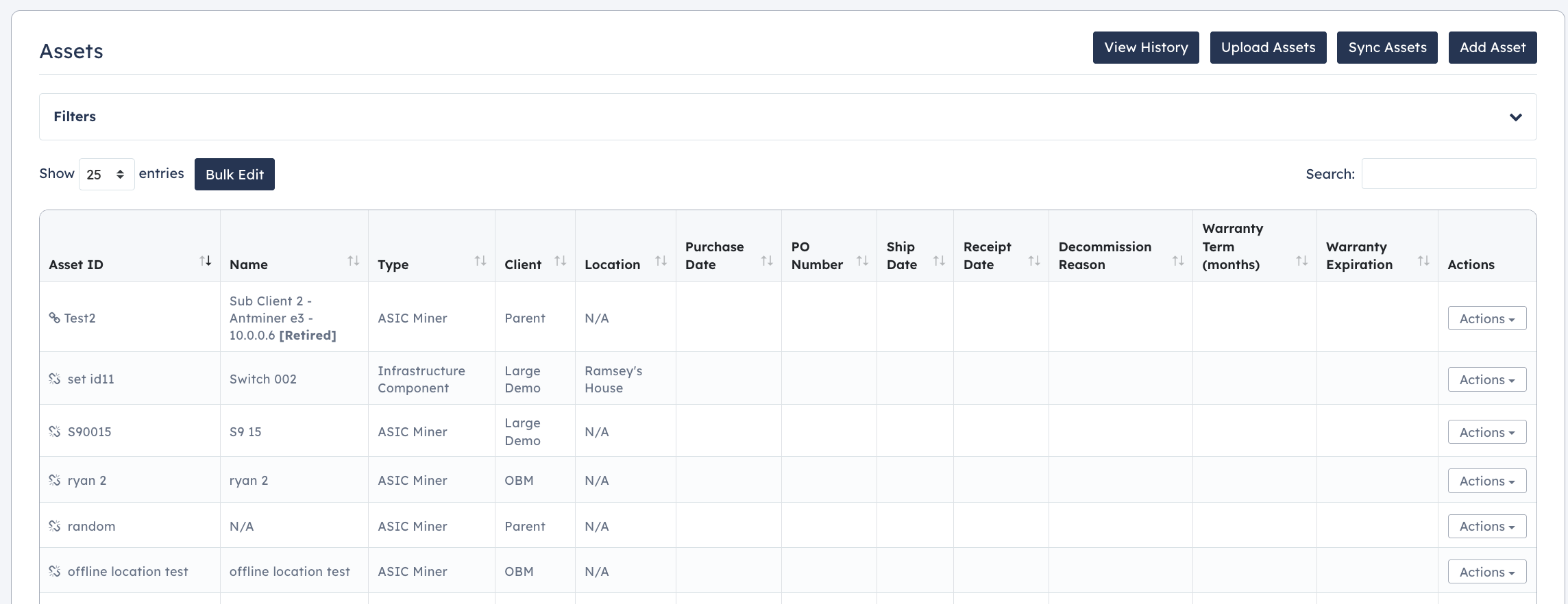
Task: Click the random asset ID
Action: click(91, 526)
